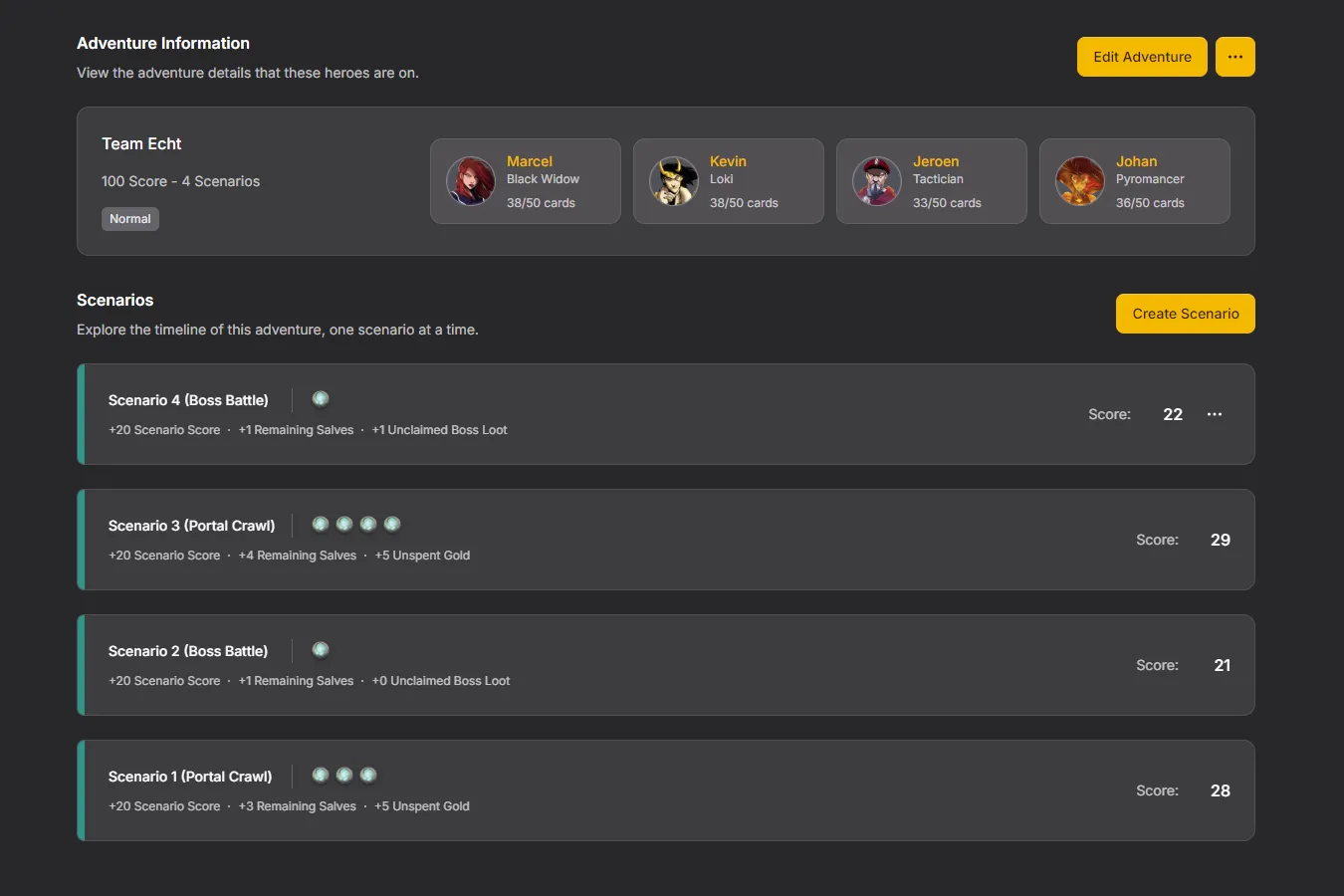Click the salve icon in Scenario 2
Screen dimensions: 1344x896
(x=321, y=650)
